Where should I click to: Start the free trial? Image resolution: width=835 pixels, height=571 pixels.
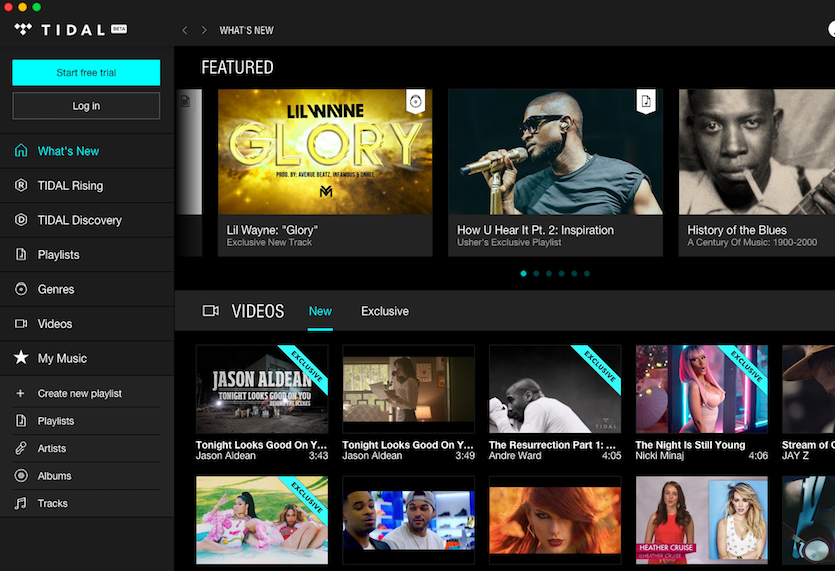pyautogui.click(x=86, y=72)
